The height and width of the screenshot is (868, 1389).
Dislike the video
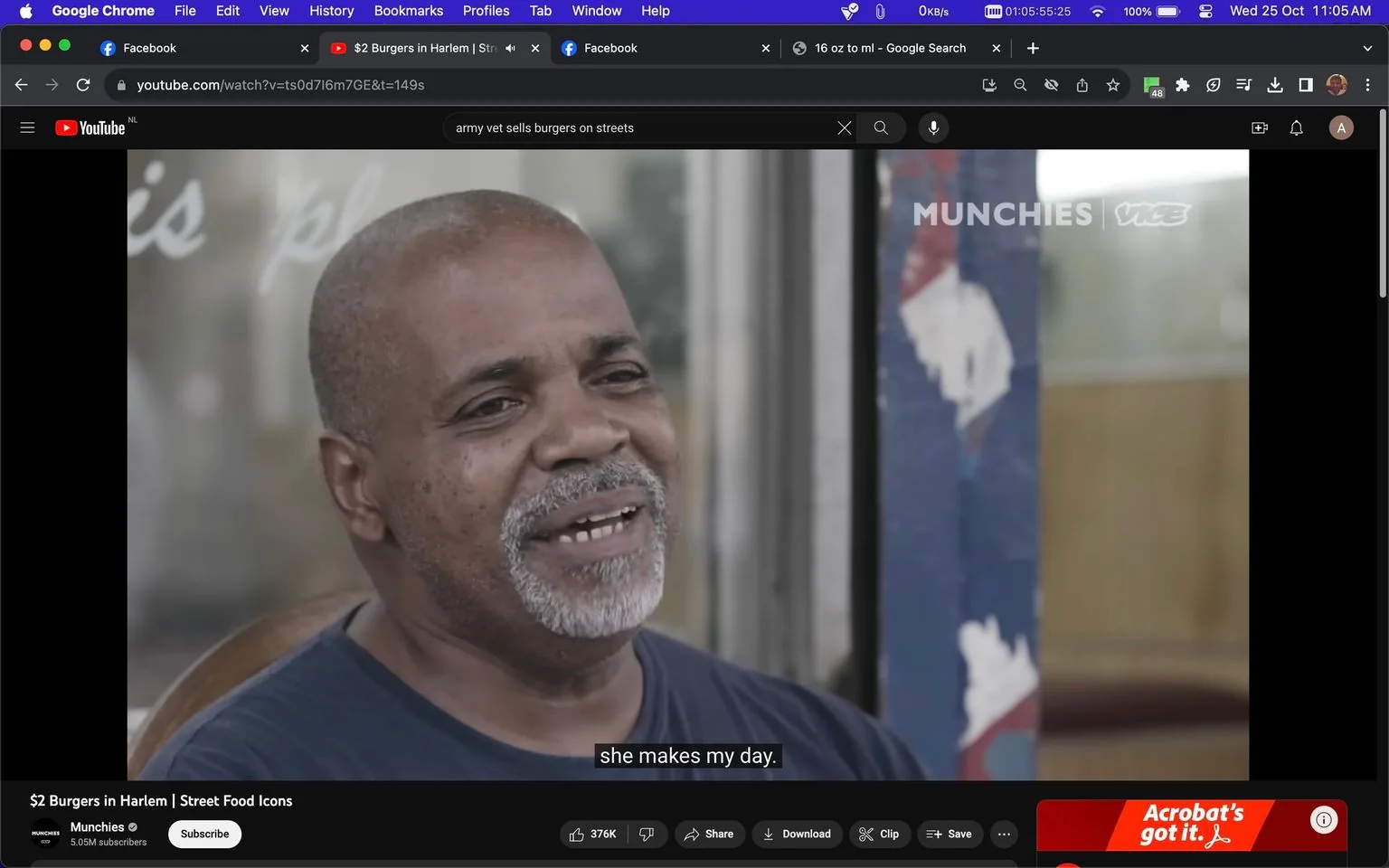pos(647,834)
